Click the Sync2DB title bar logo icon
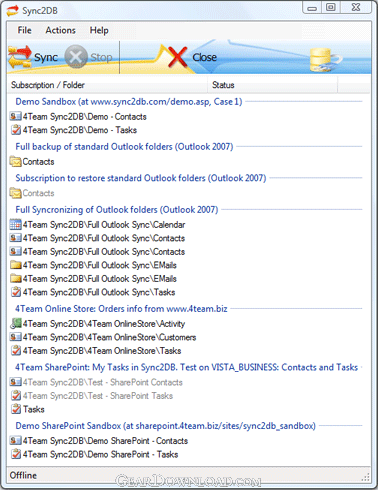The width and height of the screenshot is (378, 490). [13, 11]
